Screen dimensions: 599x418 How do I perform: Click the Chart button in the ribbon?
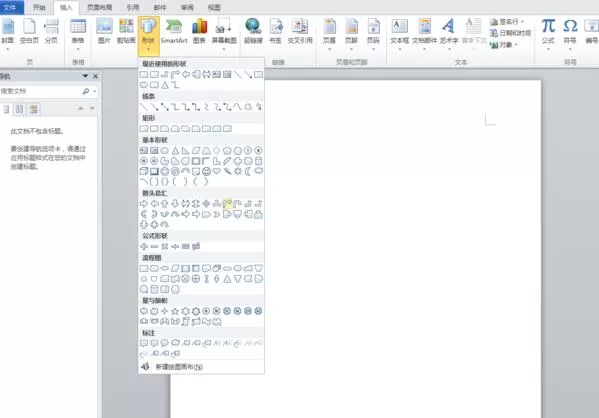[199, 31]
